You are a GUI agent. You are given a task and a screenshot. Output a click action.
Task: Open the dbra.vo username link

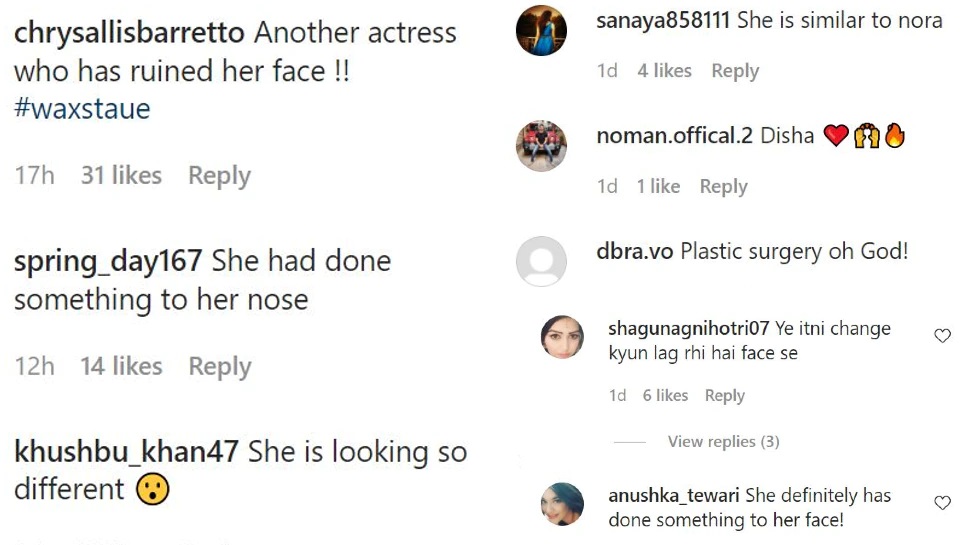pos(634,250)
